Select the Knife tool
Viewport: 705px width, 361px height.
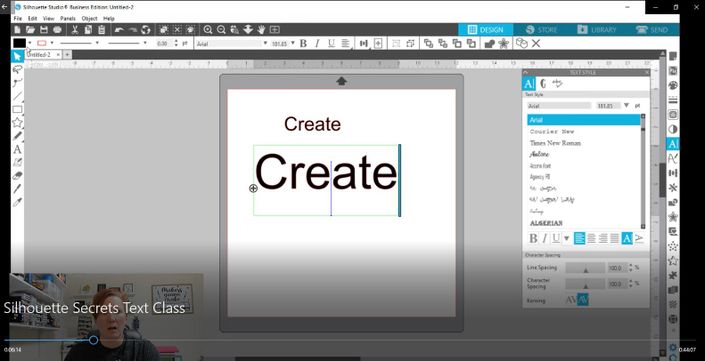[x=17, y=188]
